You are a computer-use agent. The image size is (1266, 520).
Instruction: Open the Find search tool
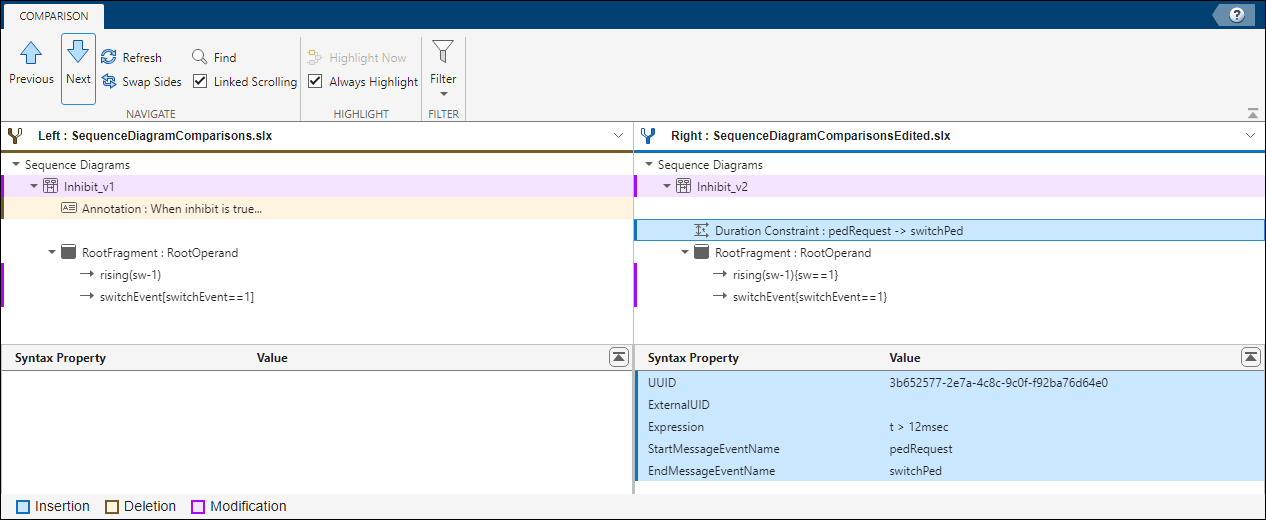coord(200,58)
